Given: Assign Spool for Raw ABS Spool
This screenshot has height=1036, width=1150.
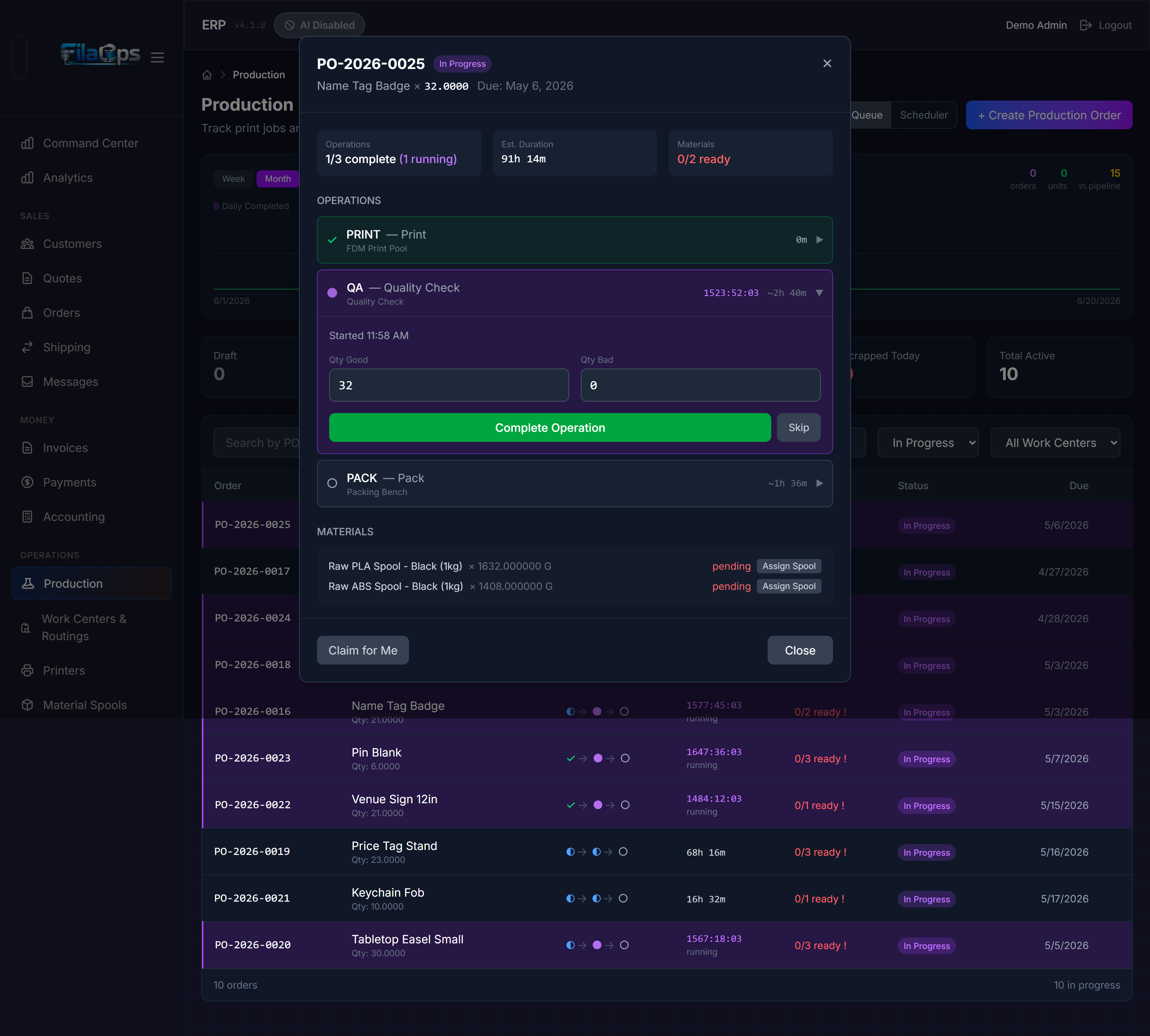Looking at the screenshot, I should [789, 586].
